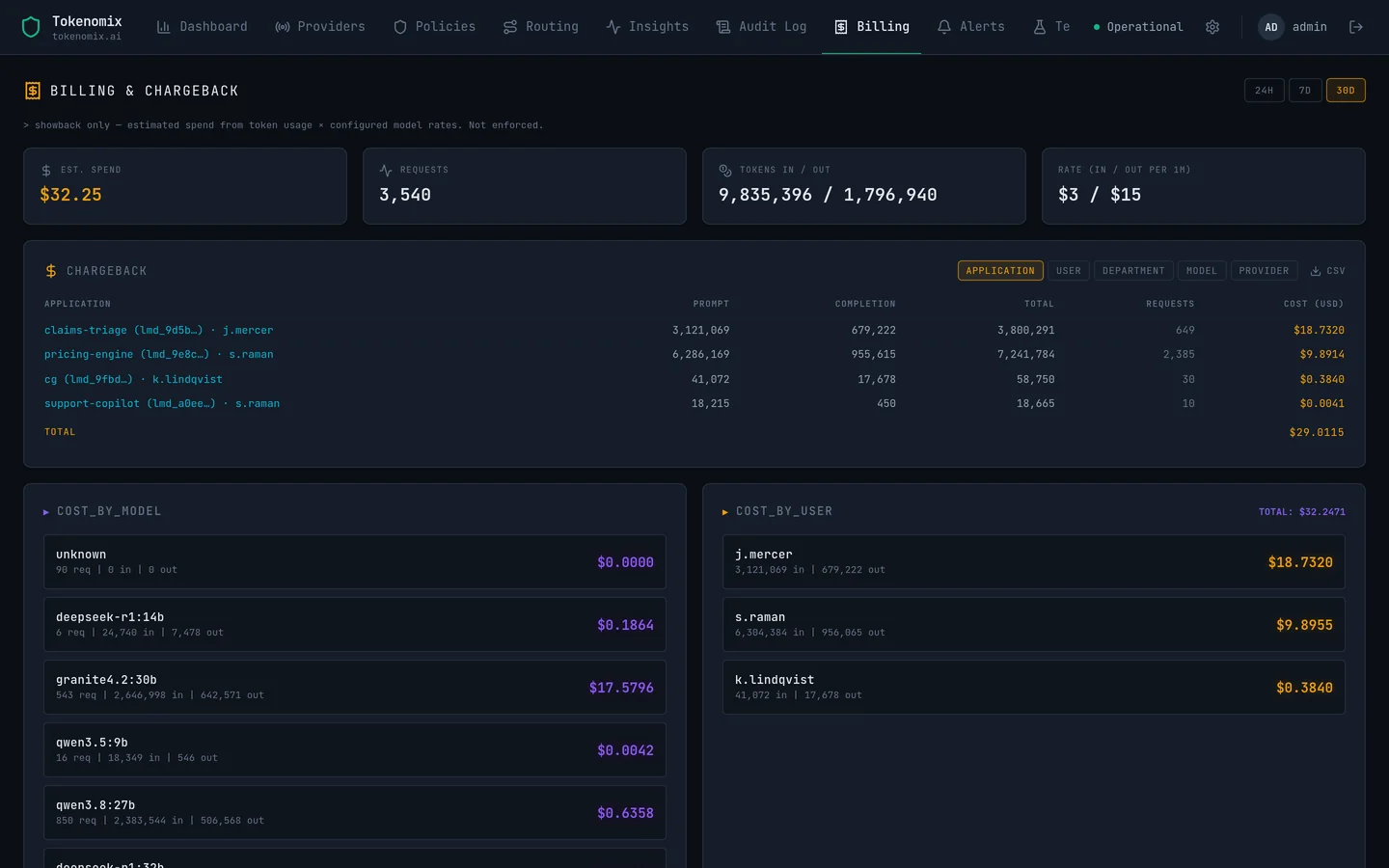Open the Dashboard tab

click(202, 27)
